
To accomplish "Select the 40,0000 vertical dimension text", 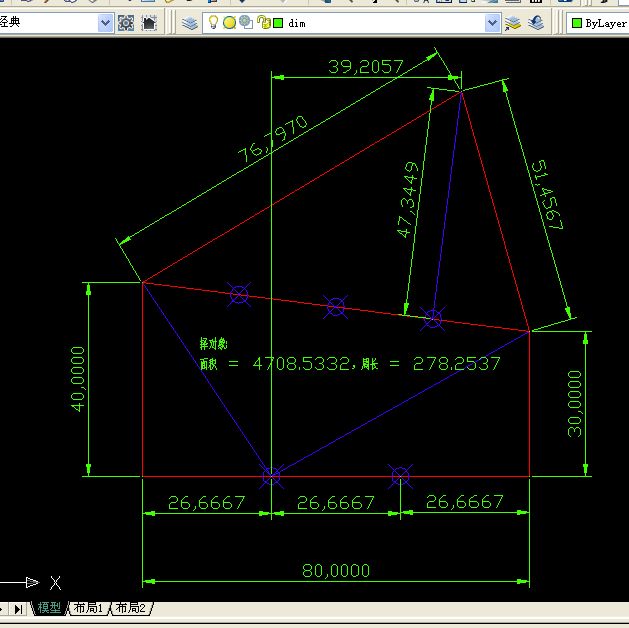I will click(78, 379).
